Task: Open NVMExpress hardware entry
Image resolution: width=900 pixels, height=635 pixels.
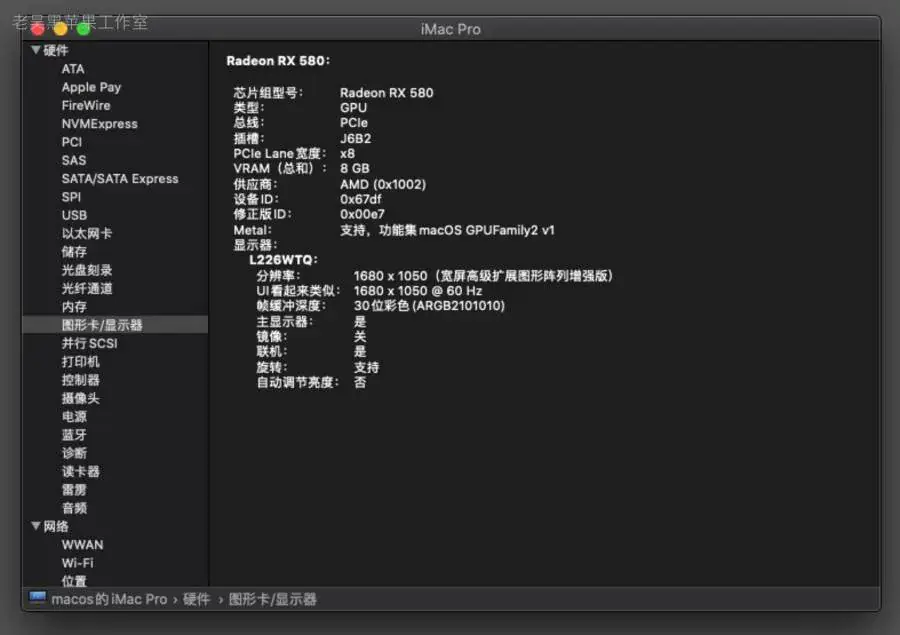Action: [x=100, y=124]
